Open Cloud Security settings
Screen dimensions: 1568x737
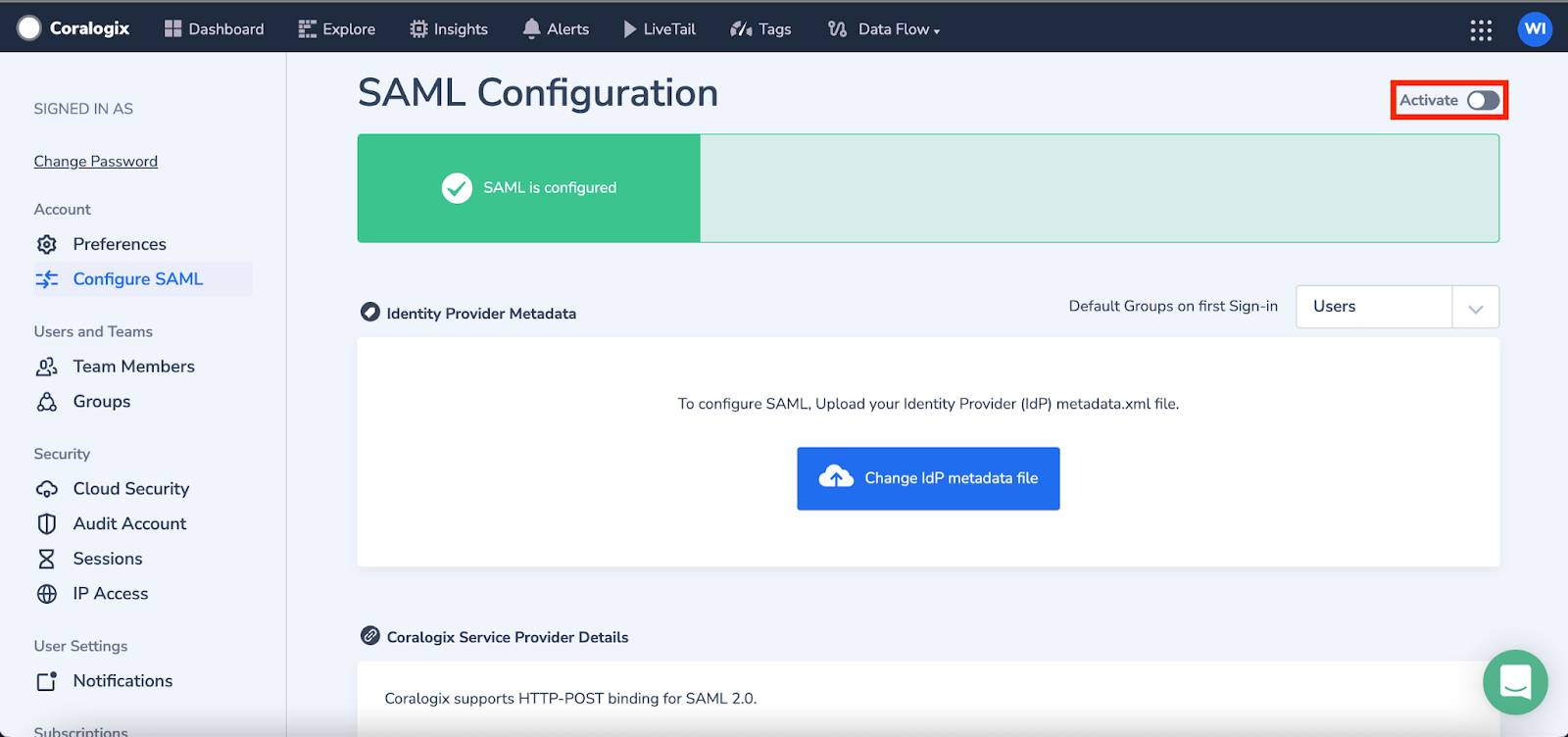(131, 489)
